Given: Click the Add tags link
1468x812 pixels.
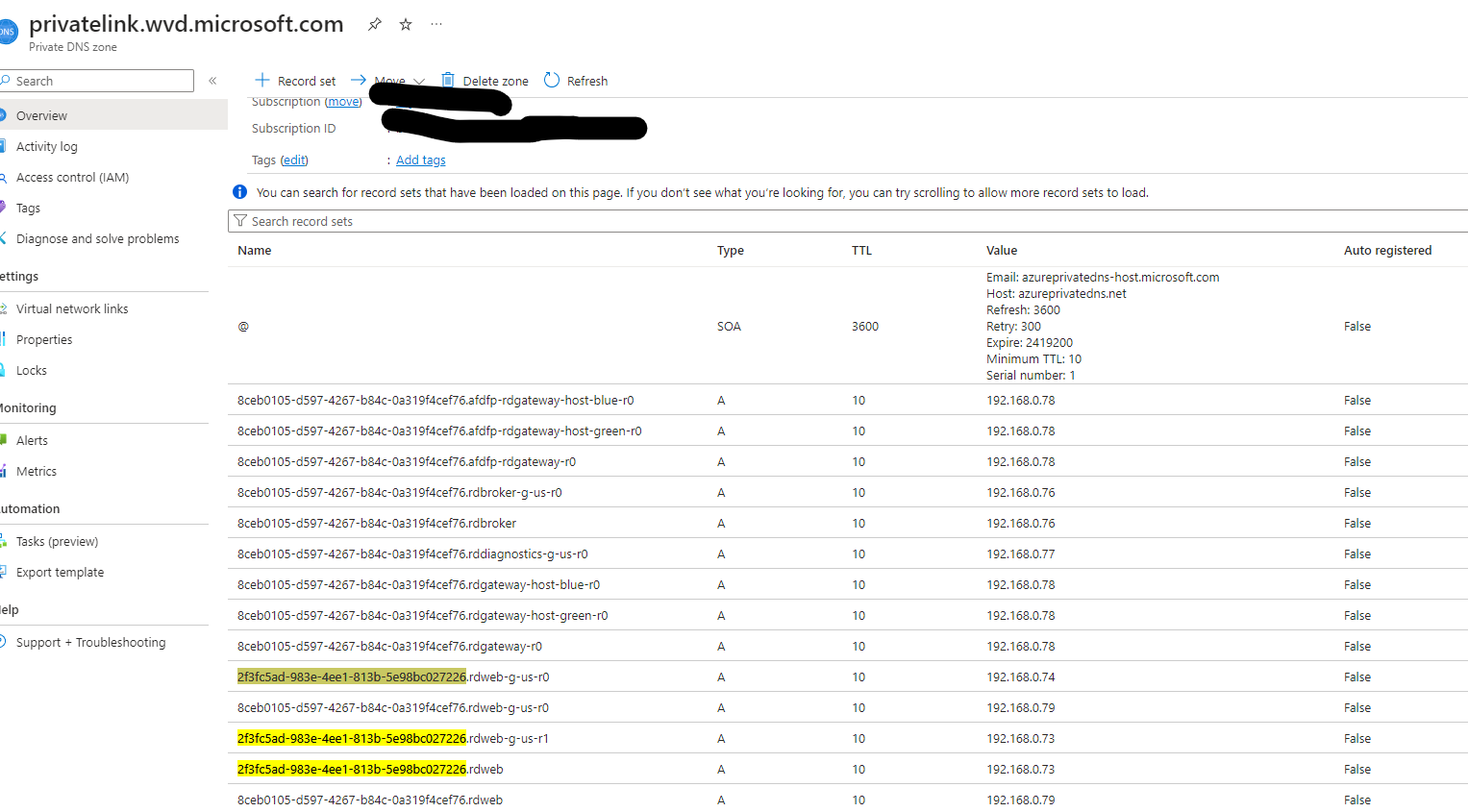Looking at the screenshot, I should pyautogui.click(x=421, y=160).
